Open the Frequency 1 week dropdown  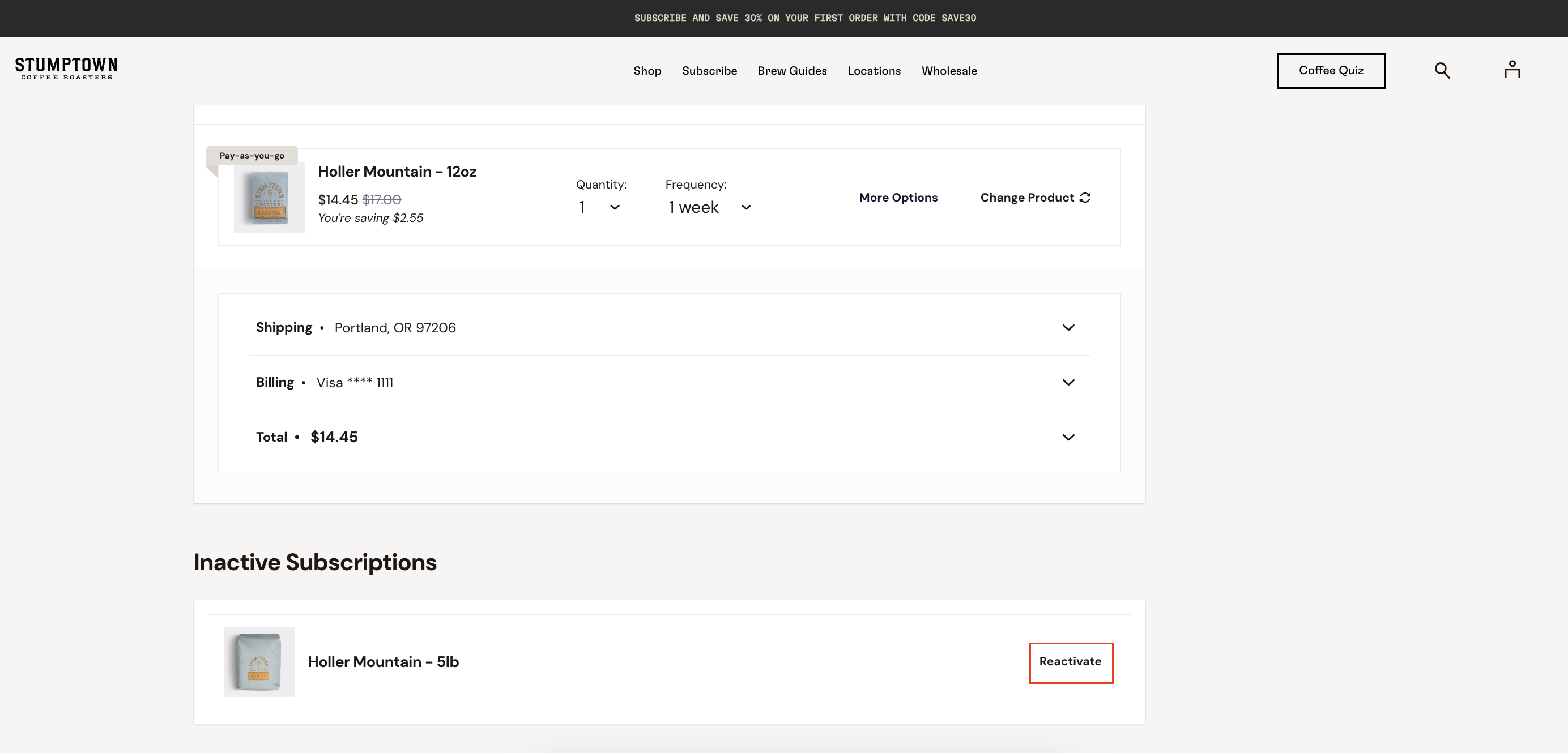(709, 207)
